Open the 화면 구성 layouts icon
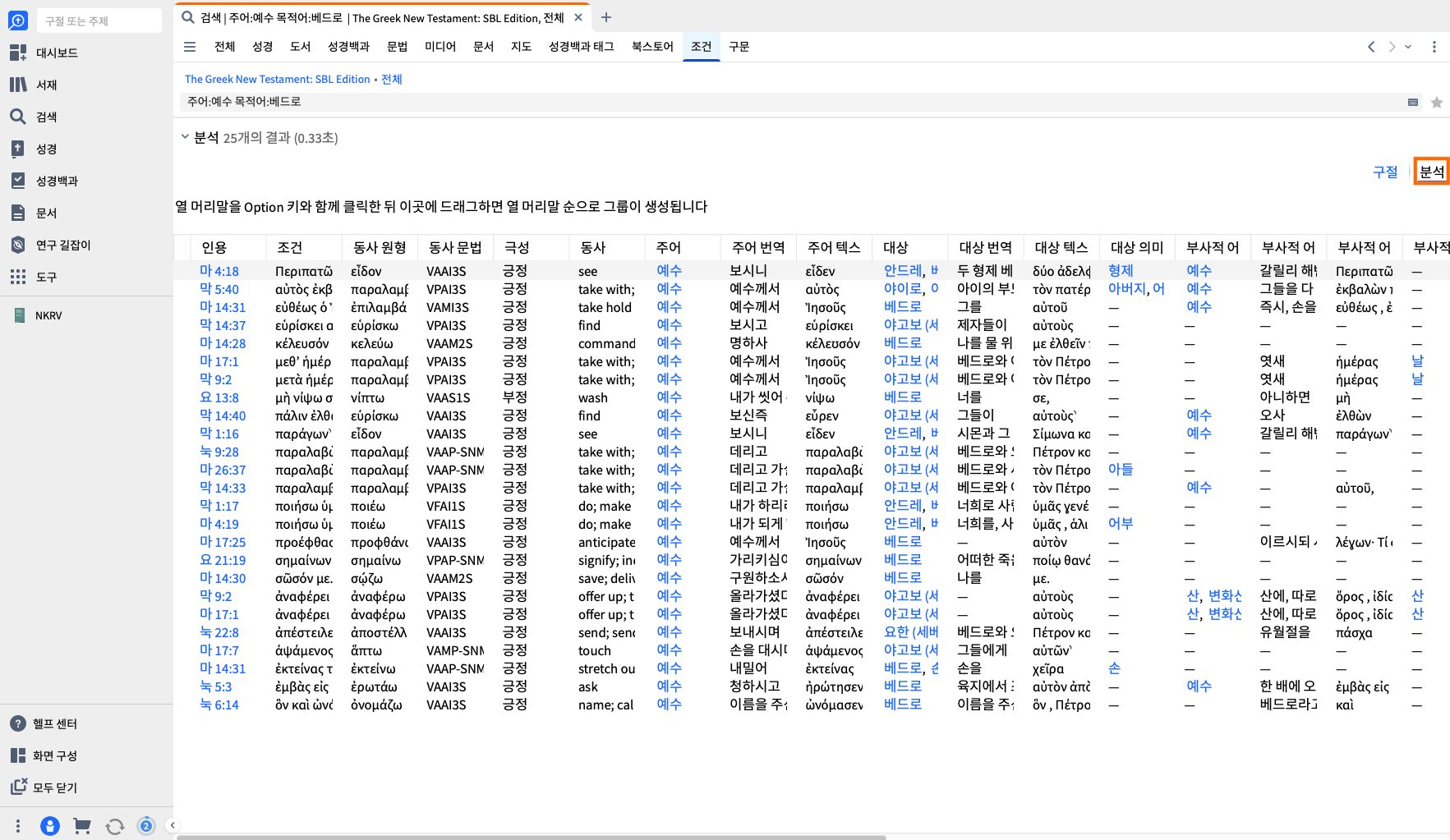The image size is (1450, 840). (17, 755)
